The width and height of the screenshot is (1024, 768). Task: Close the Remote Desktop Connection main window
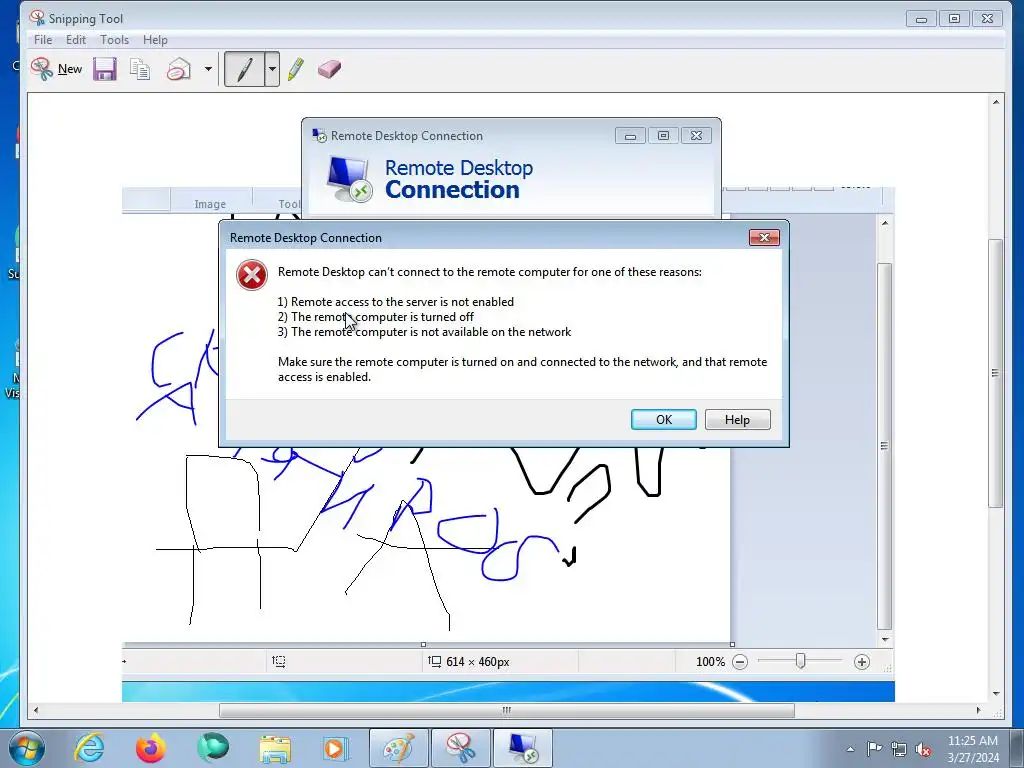pos(696,136)
